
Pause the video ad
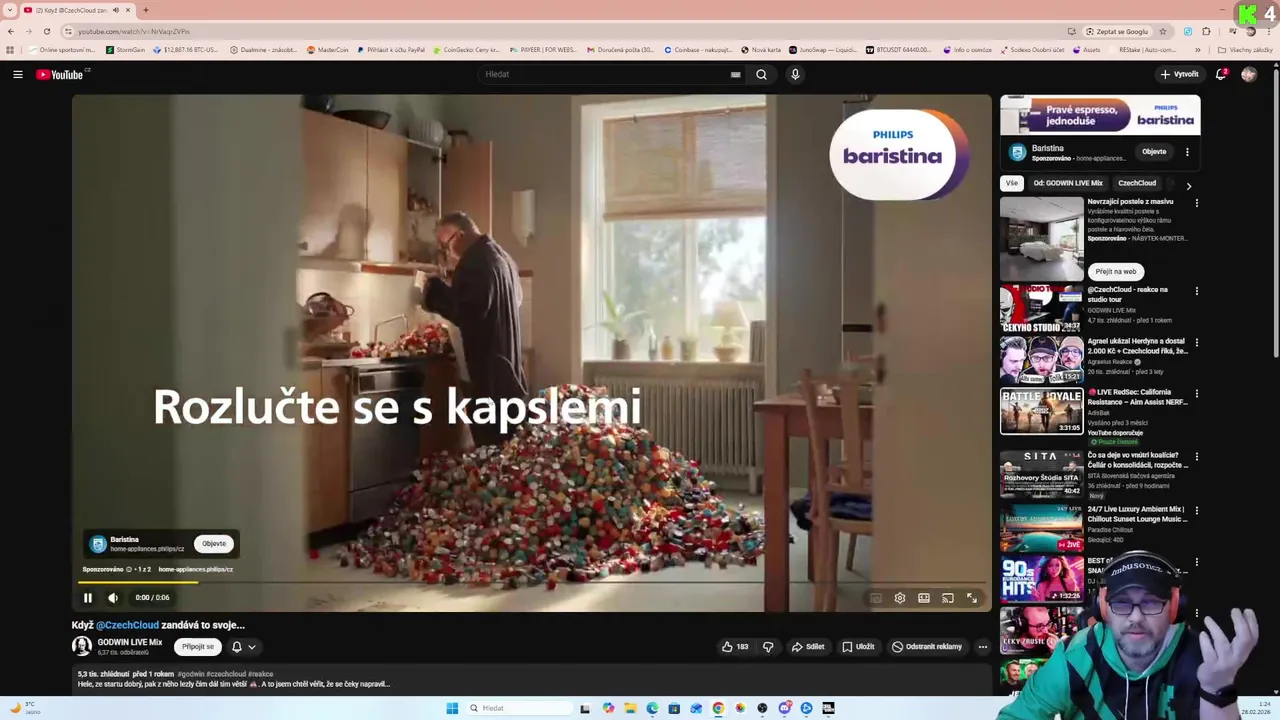88,598
